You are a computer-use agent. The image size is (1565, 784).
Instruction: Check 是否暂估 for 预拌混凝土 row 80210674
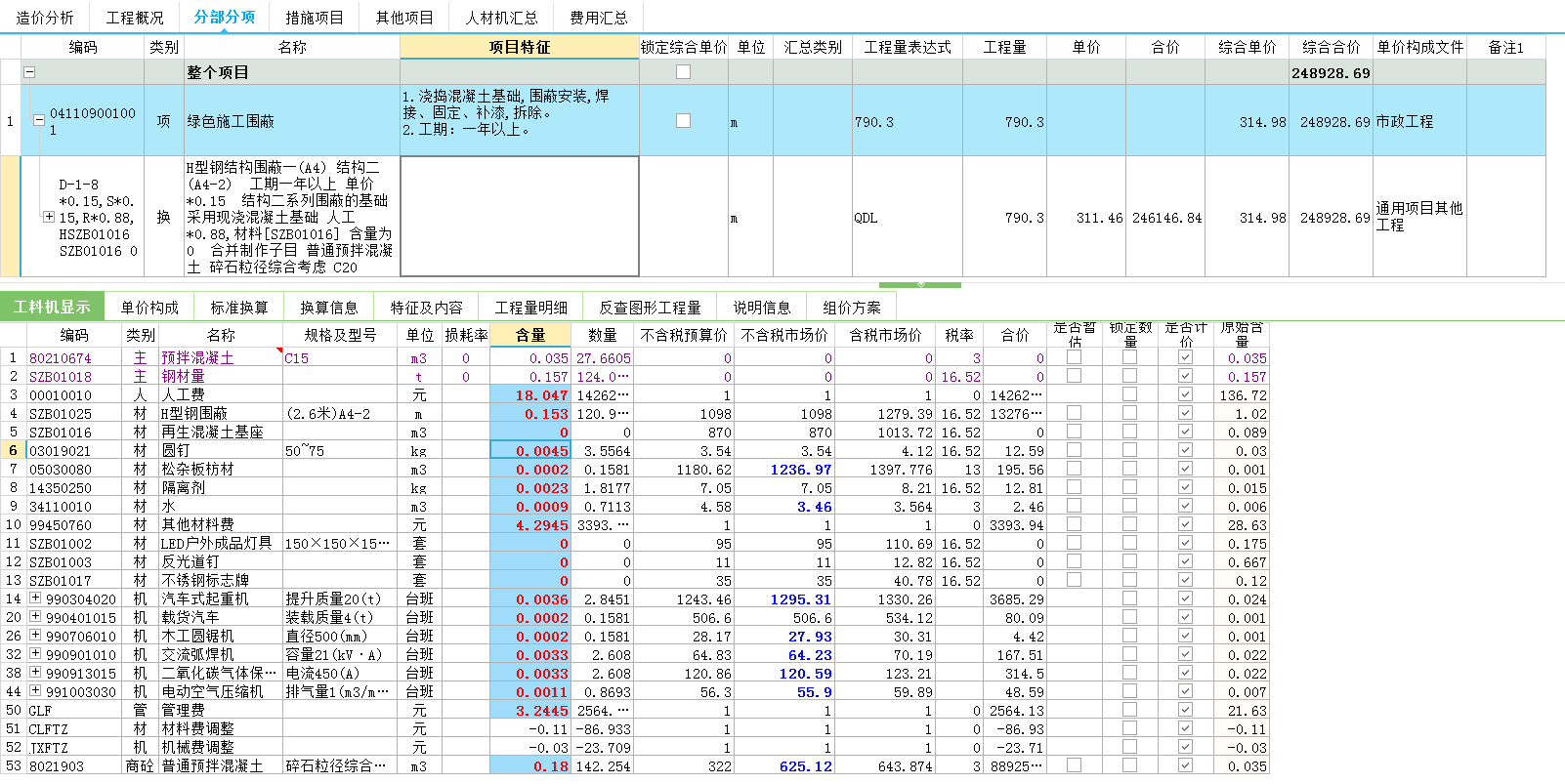click(x=1074, y=357)
